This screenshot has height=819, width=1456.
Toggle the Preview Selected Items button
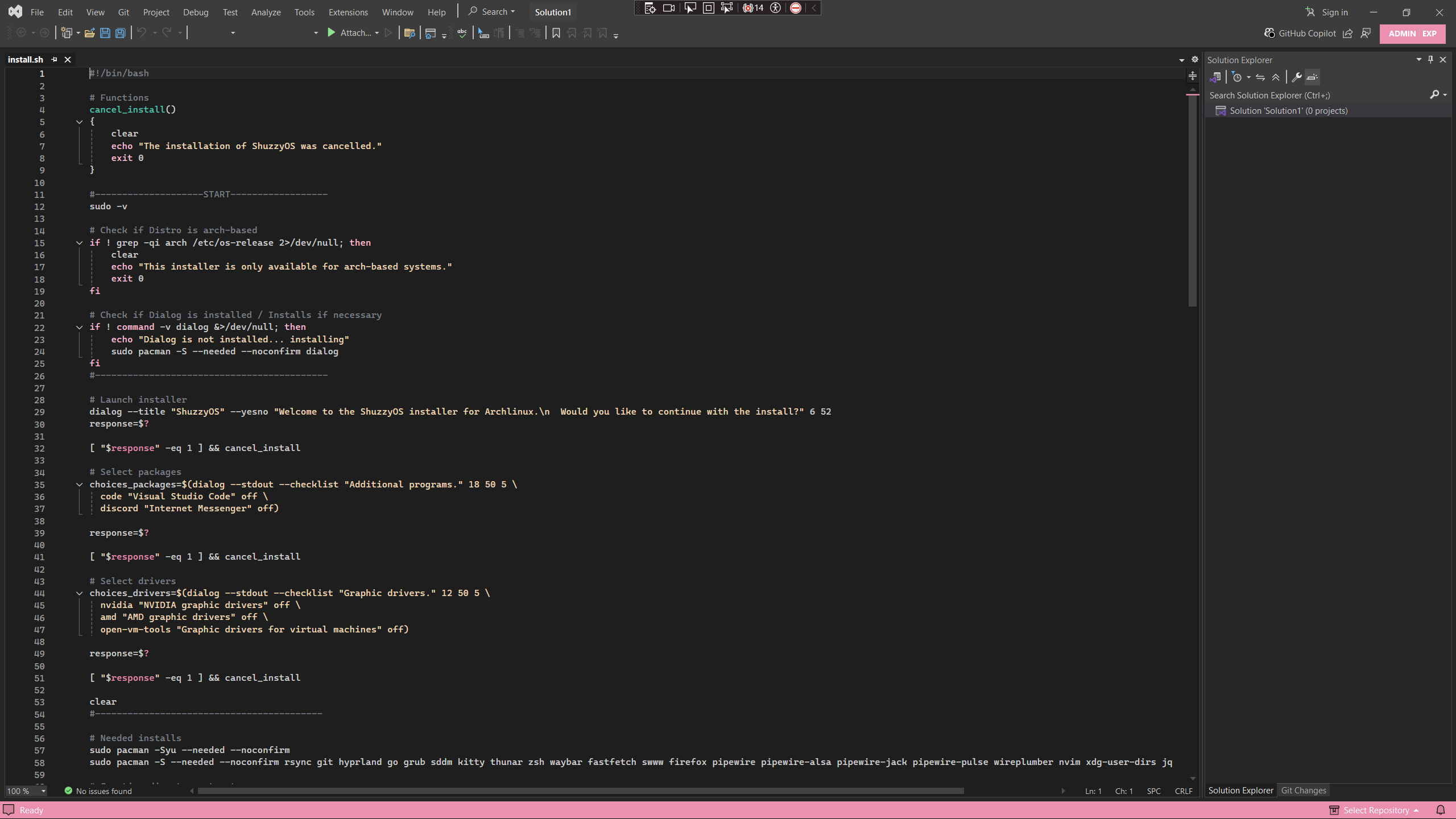tap(1312, 77)
